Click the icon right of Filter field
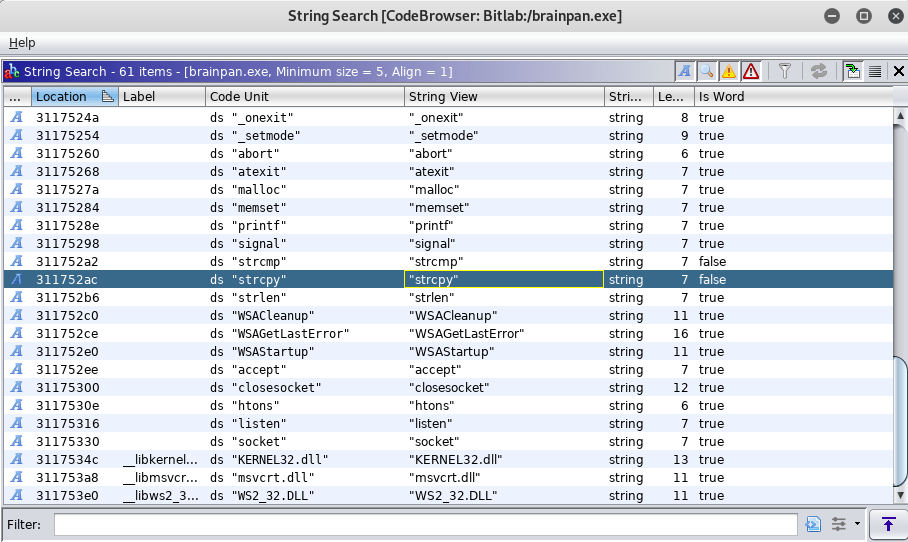The width and height of the screenshot is (908, 542). click(x=813, y=524)
